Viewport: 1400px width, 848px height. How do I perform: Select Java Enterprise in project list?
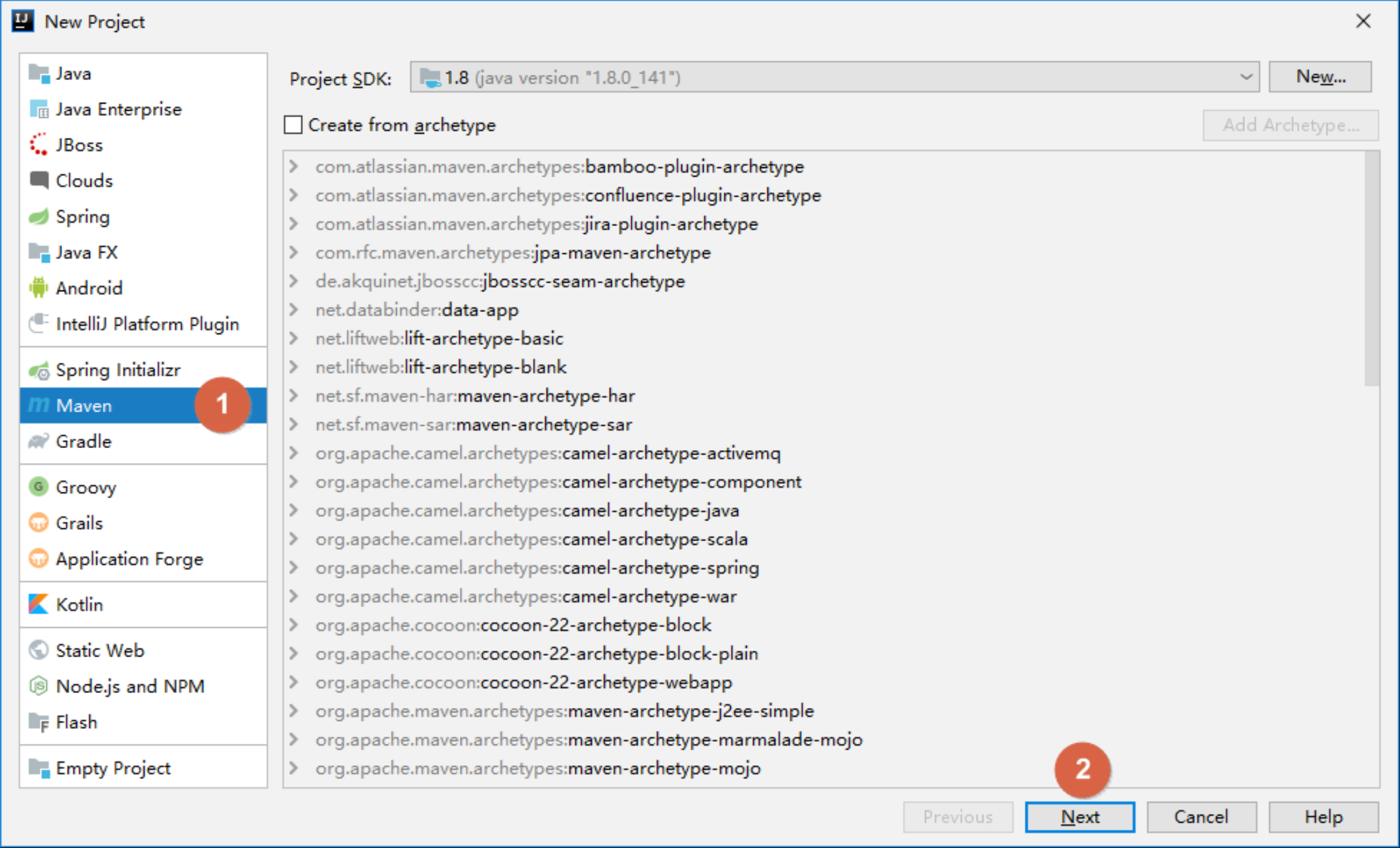click(118, 109)
